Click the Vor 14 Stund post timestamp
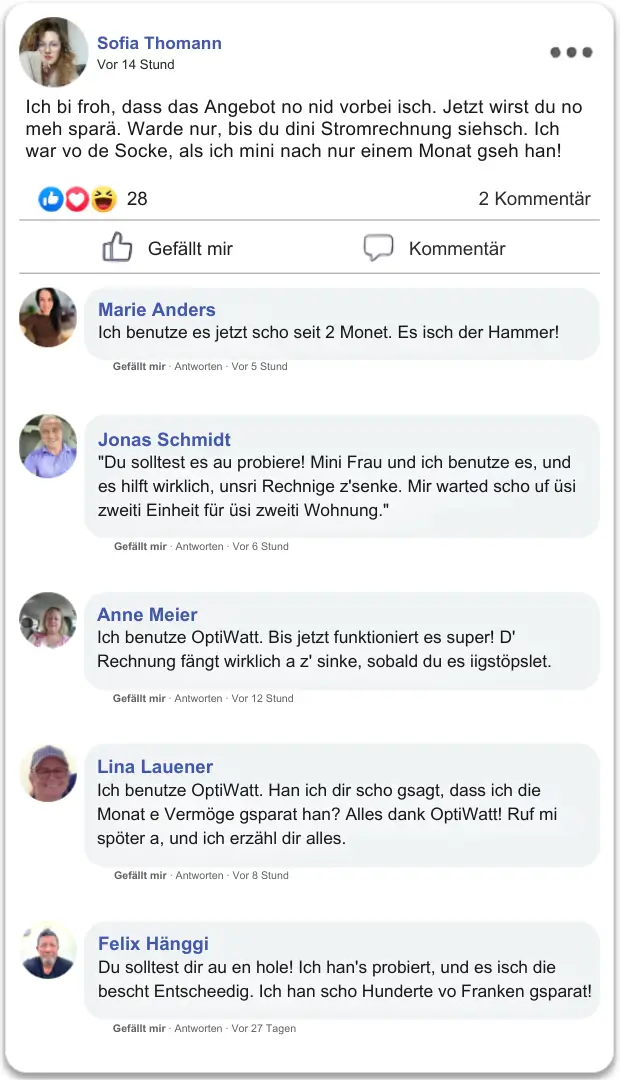Image resolution: width=620 pixels, height=1080 pixels. click(136, 65)
